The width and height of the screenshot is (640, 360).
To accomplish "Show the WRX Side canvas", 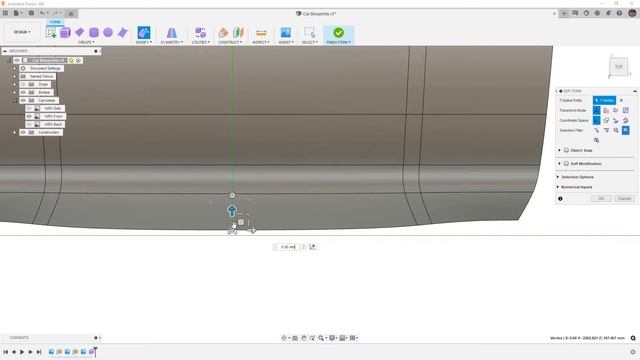I will tap(29, 109).
